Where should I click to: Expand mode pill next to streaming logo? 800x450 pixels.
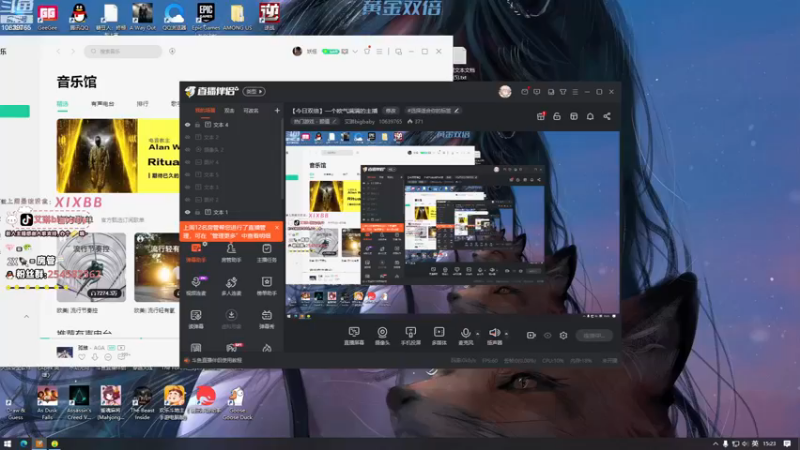[x=254, y=91]
